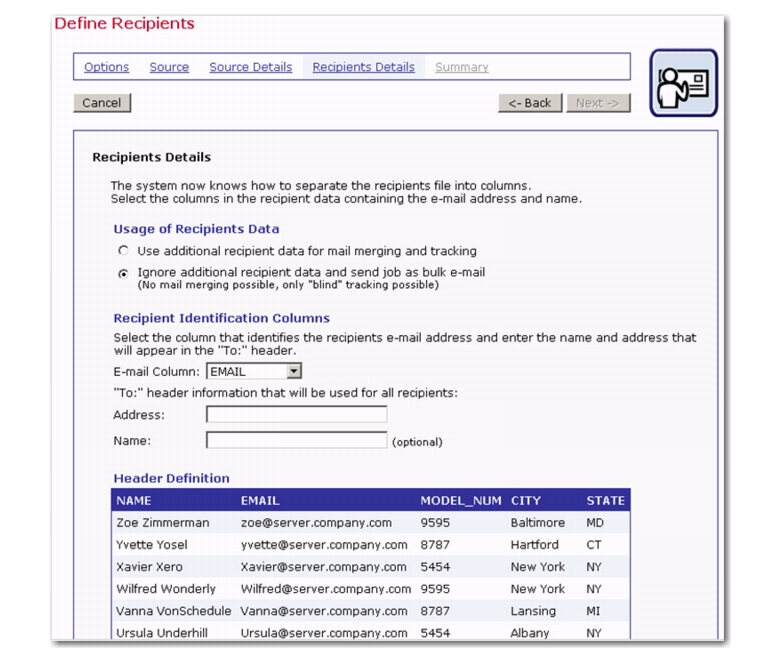
Task: Select the Ursula Underhill name cell
Action: (x=162, y=633)
